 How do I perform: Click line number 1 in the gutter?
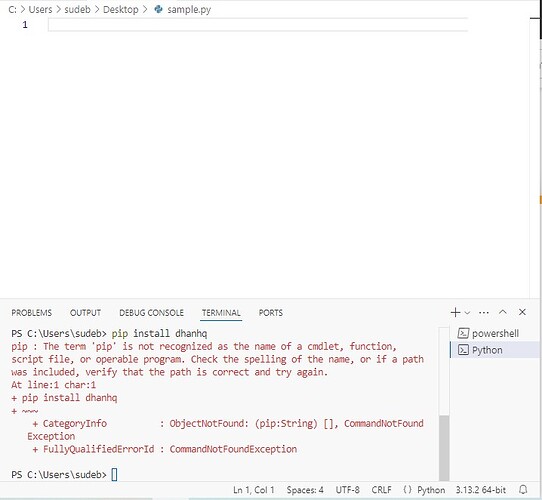(25, 25)
